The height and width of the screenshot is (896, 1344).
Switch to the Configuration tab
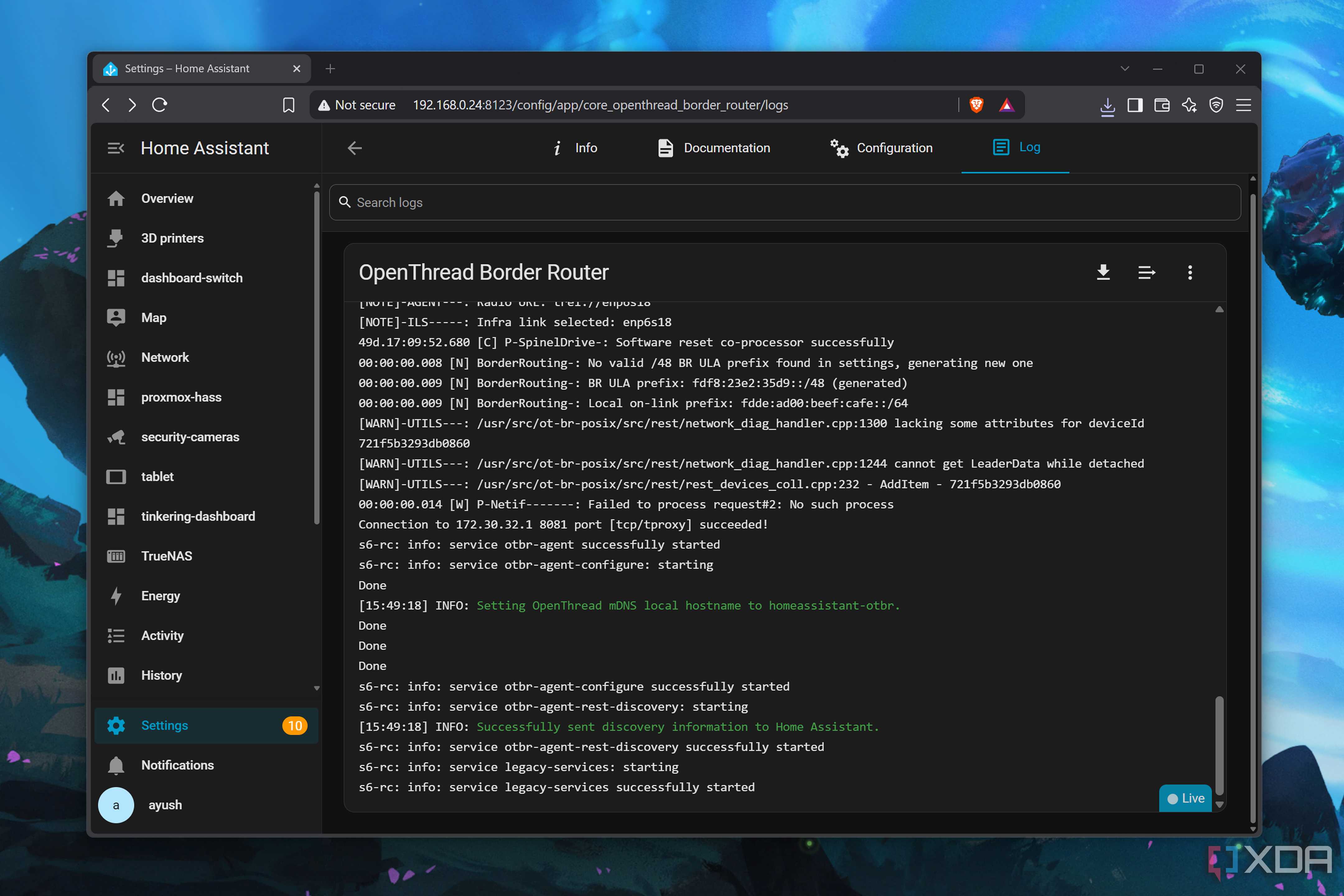(x=881, y=149)
